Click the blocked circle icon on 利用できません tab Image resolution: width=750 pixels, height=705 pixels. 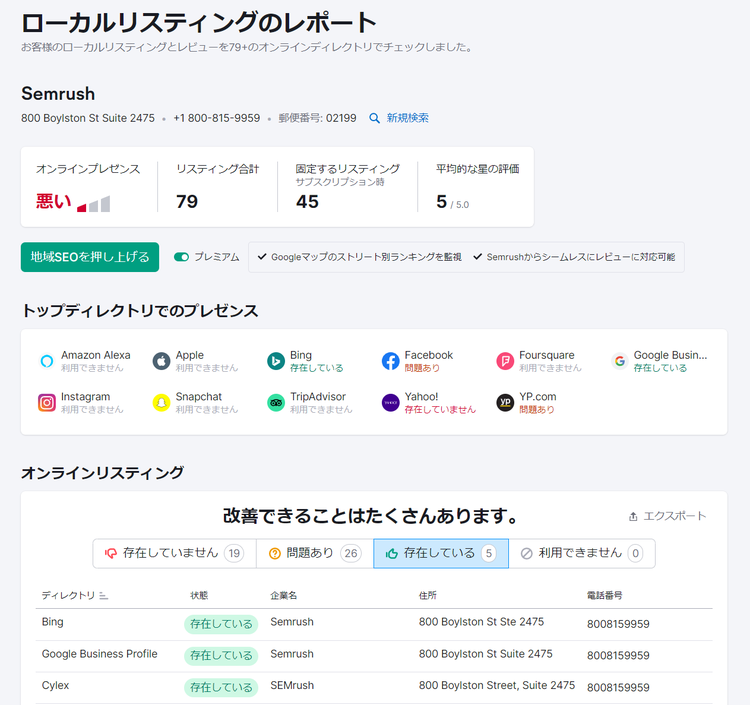(x=526, y=553)
